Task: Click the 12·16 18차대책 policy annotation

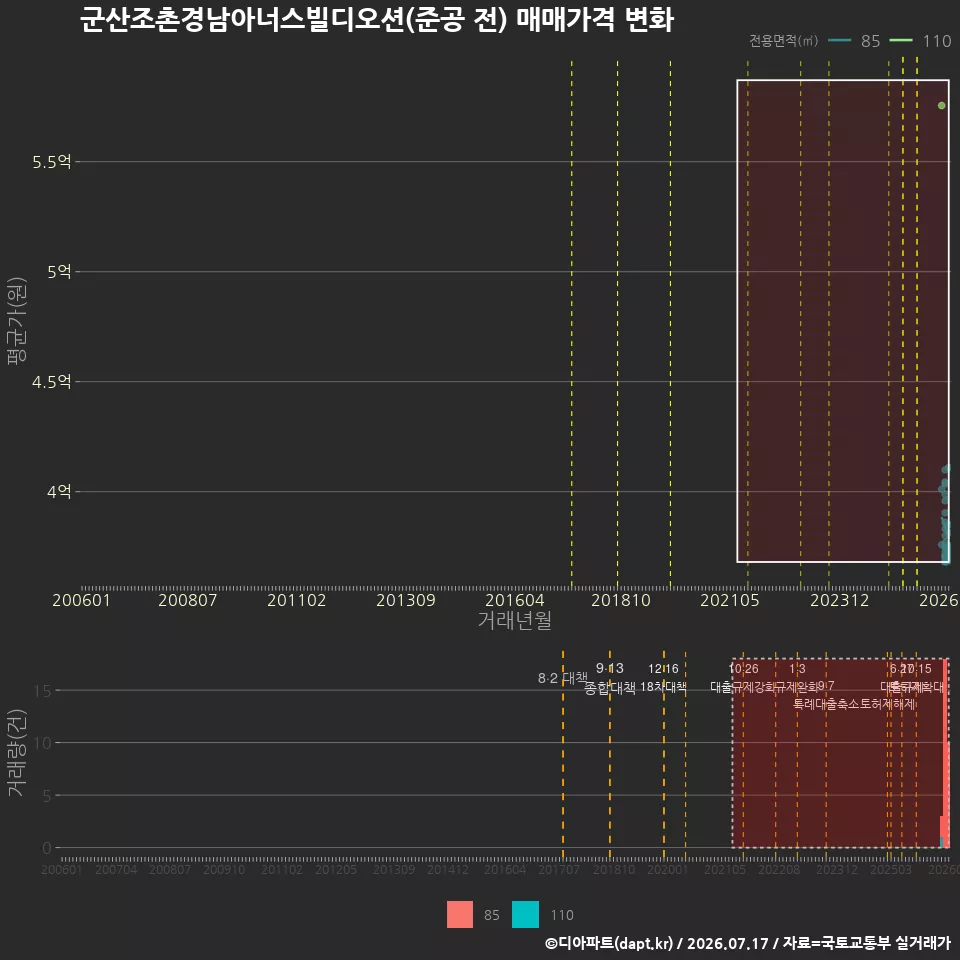Action: (663, 678)
